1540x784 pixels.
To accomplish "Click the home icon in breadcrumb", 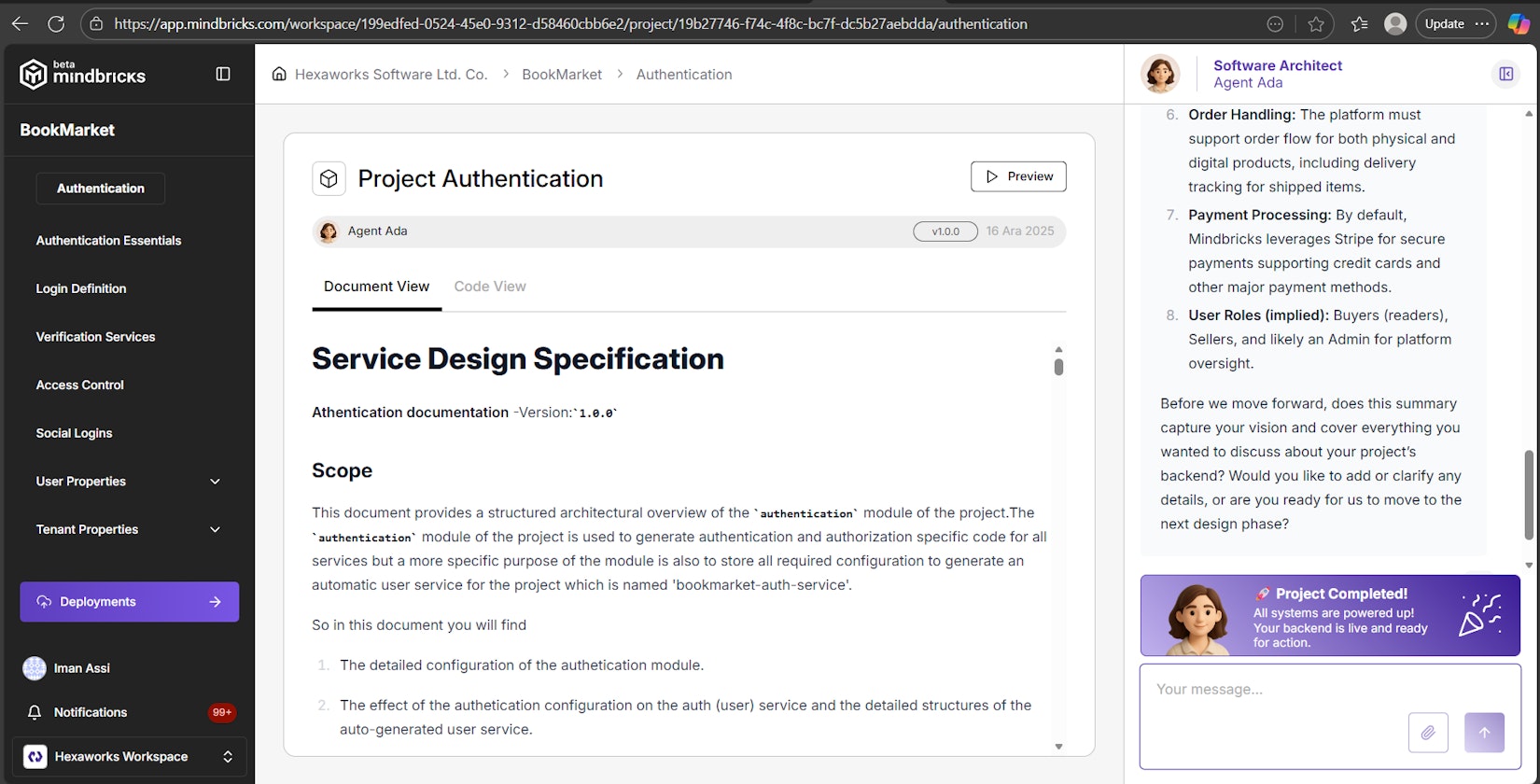I will (x=279, y=74).
